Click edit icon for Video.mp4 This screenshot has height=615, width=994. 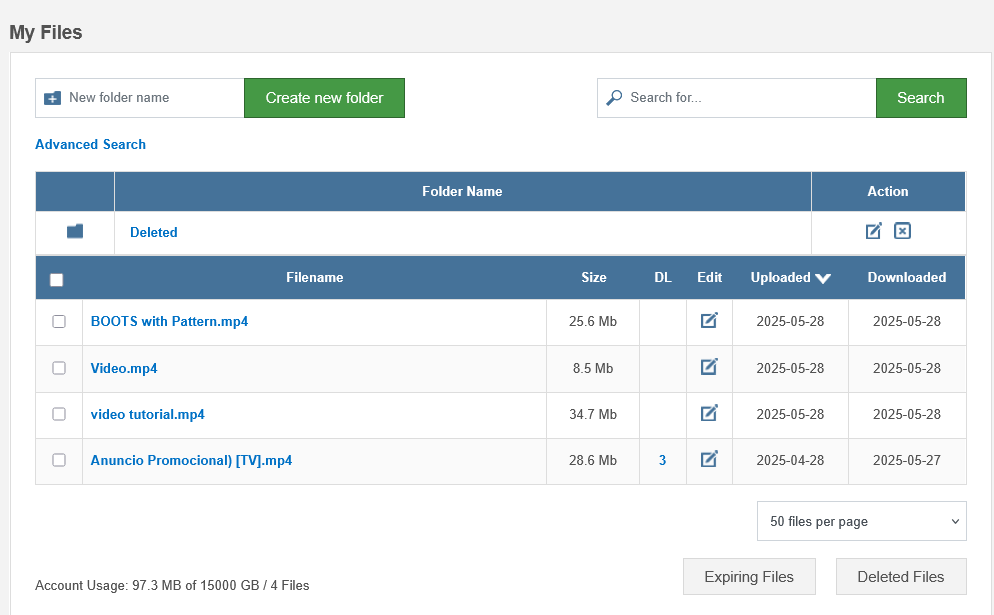(709, 367)
